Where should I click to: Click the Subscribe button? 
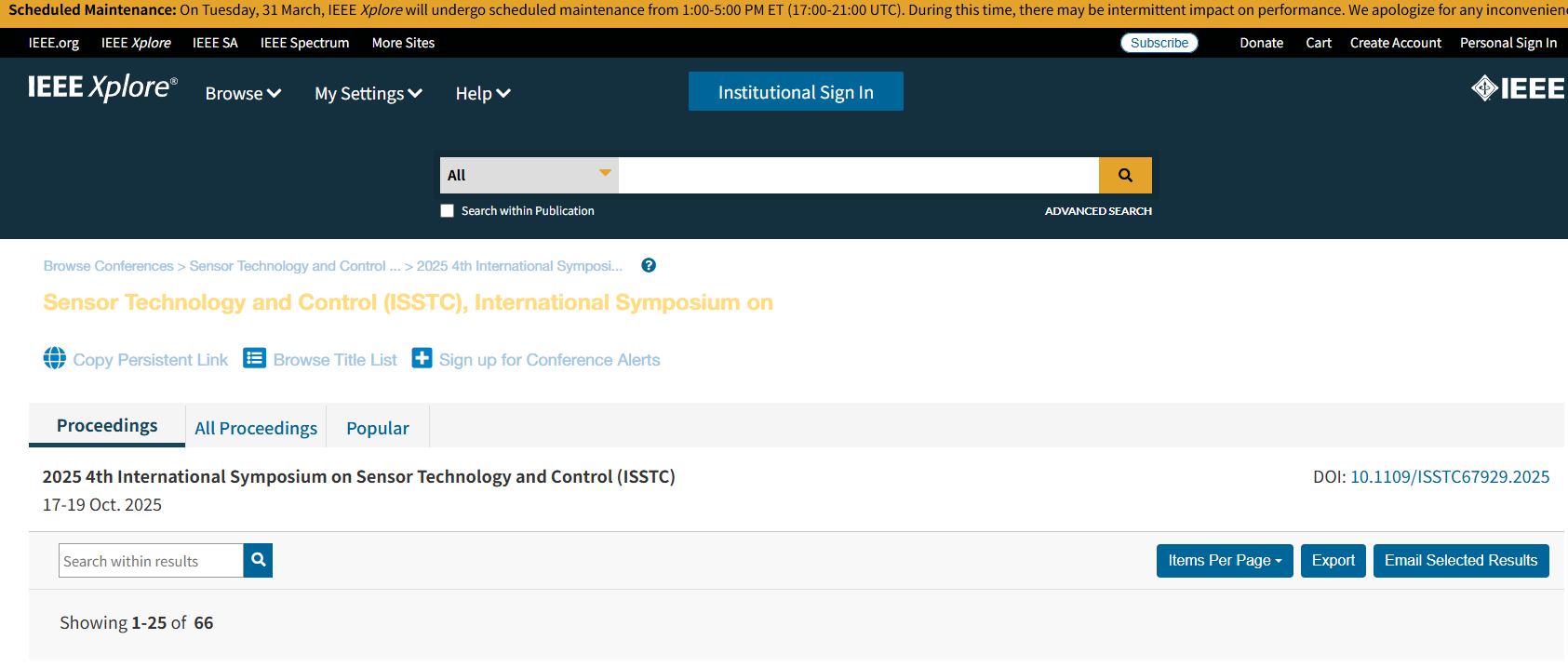(x=1159, y=43)
